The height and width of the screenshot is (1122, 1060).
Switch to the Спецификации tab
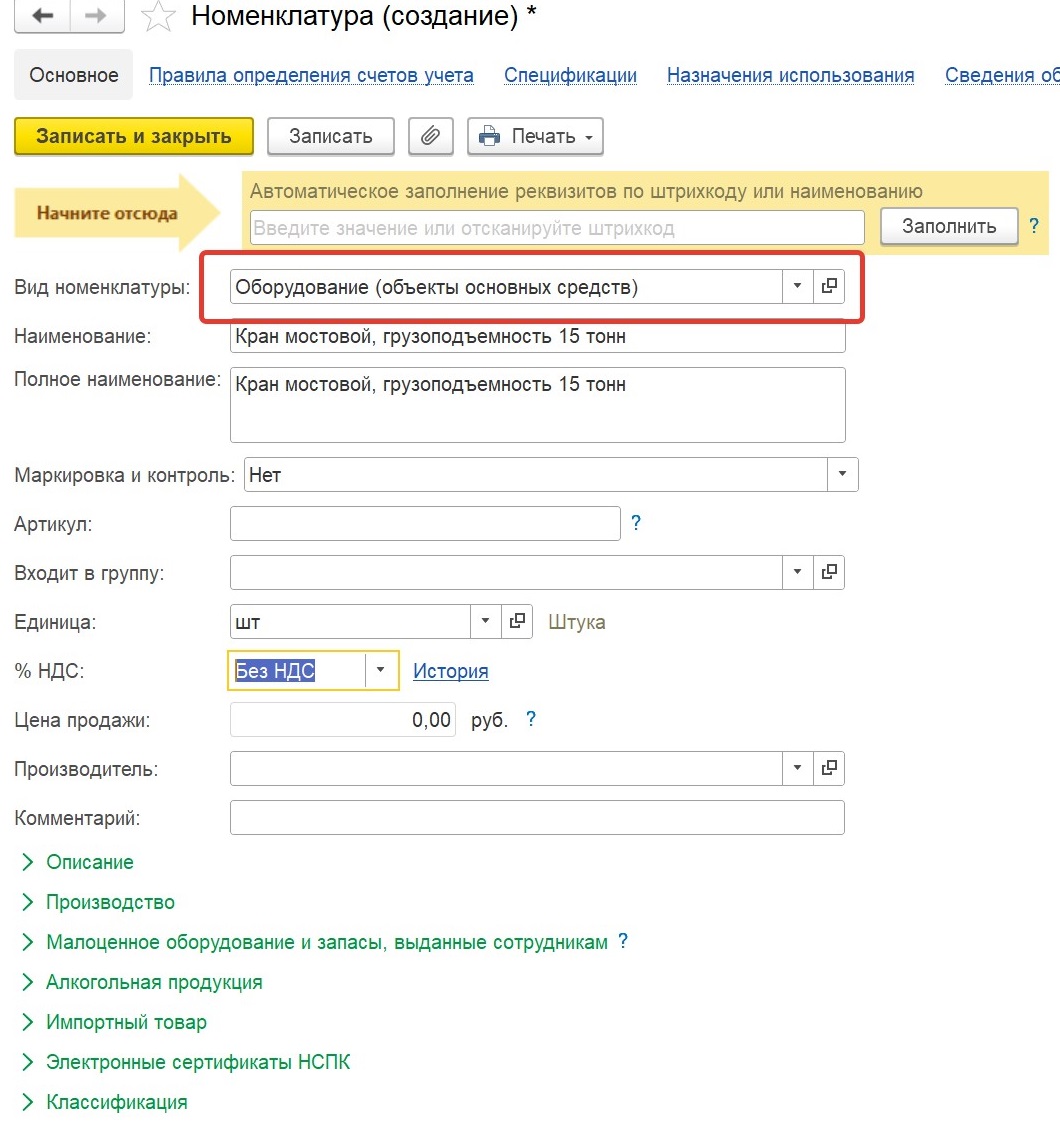(x=570, y=75)
